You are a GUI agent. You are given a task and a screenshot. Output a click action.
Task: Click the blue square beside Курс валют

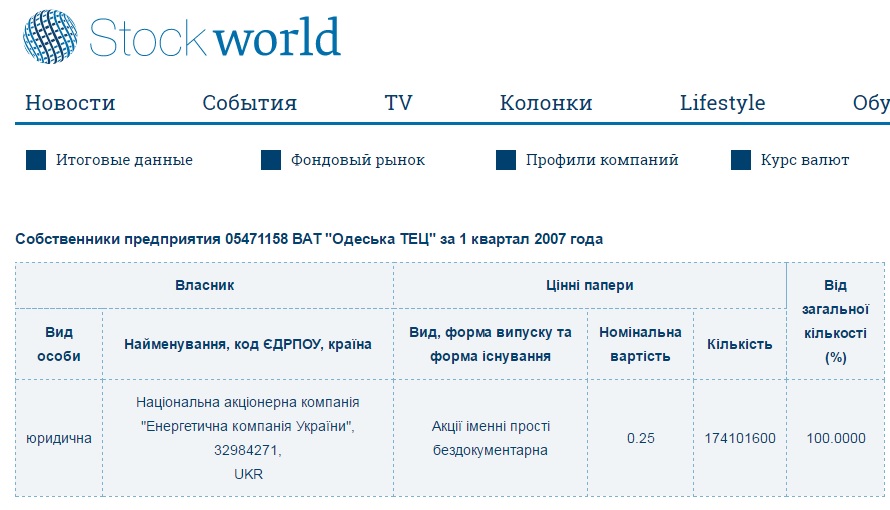tap(741, 160)
